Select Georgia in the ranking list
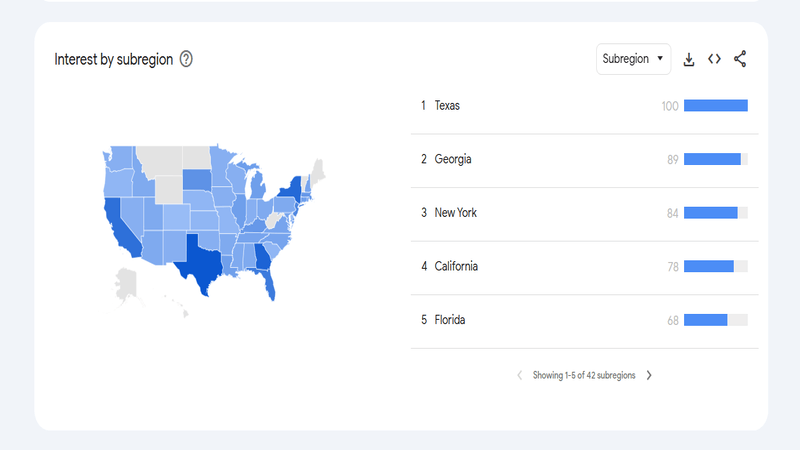Screen dimensions: 800x450 tap(453, 159)
